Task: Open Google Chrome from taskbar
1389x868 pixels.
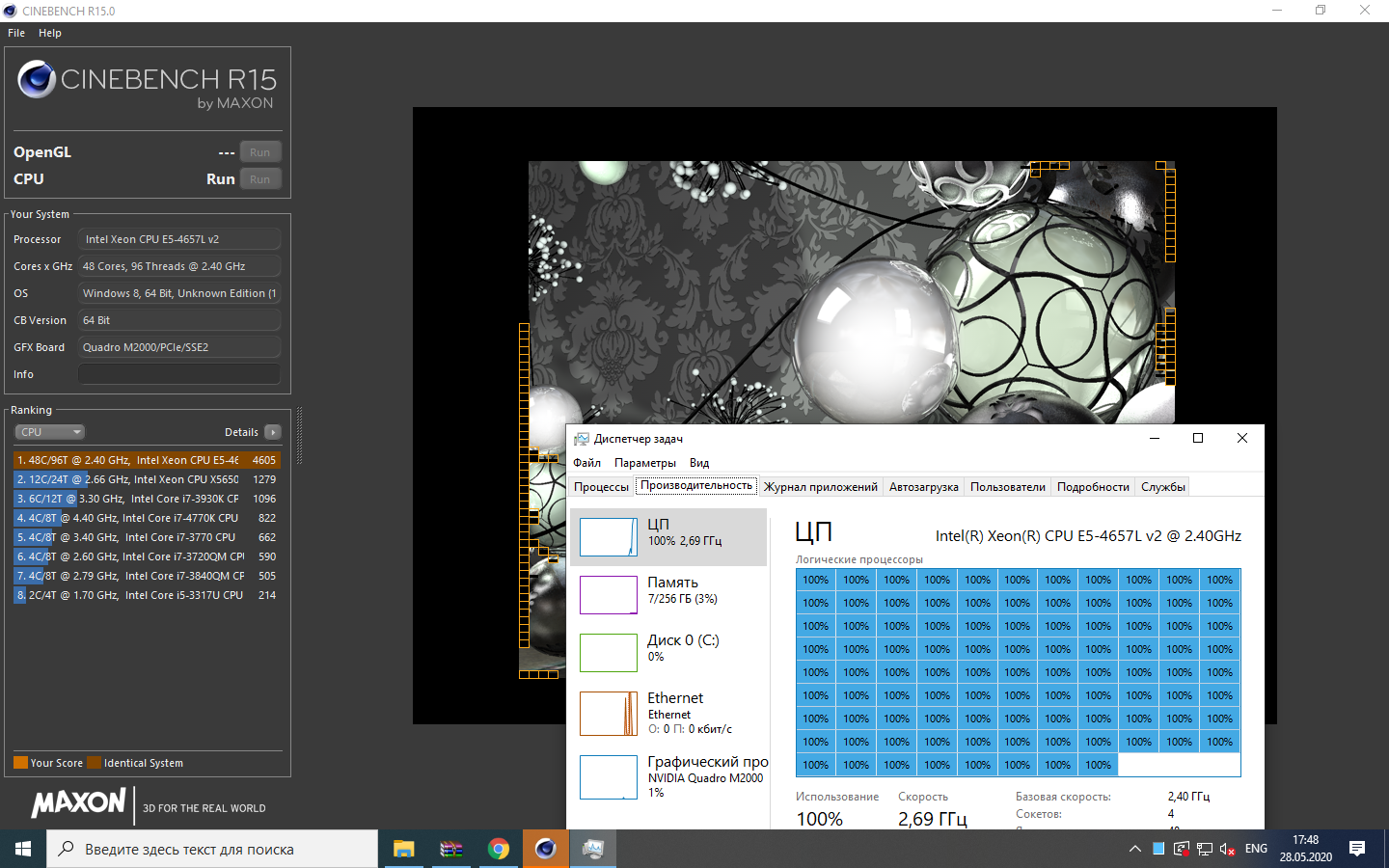Action: click(x=498, y=849)
